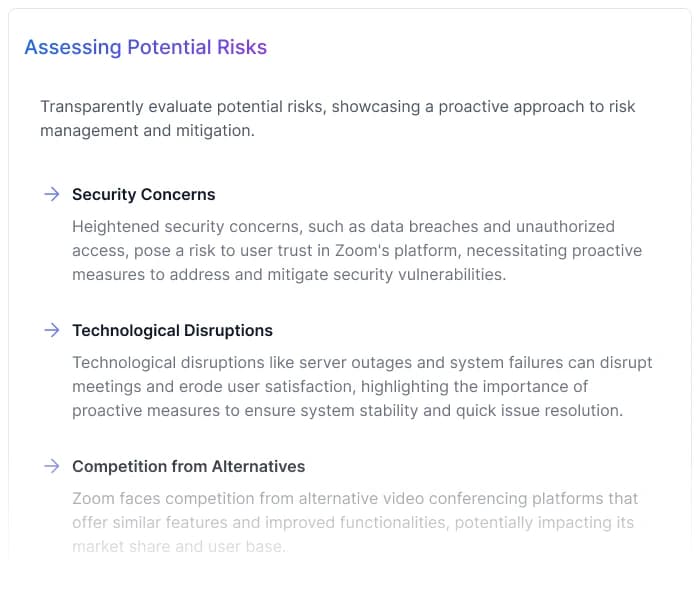700x600 pixels.
Task: Click the "Security Concerns" heading
Action: (143, 194)
